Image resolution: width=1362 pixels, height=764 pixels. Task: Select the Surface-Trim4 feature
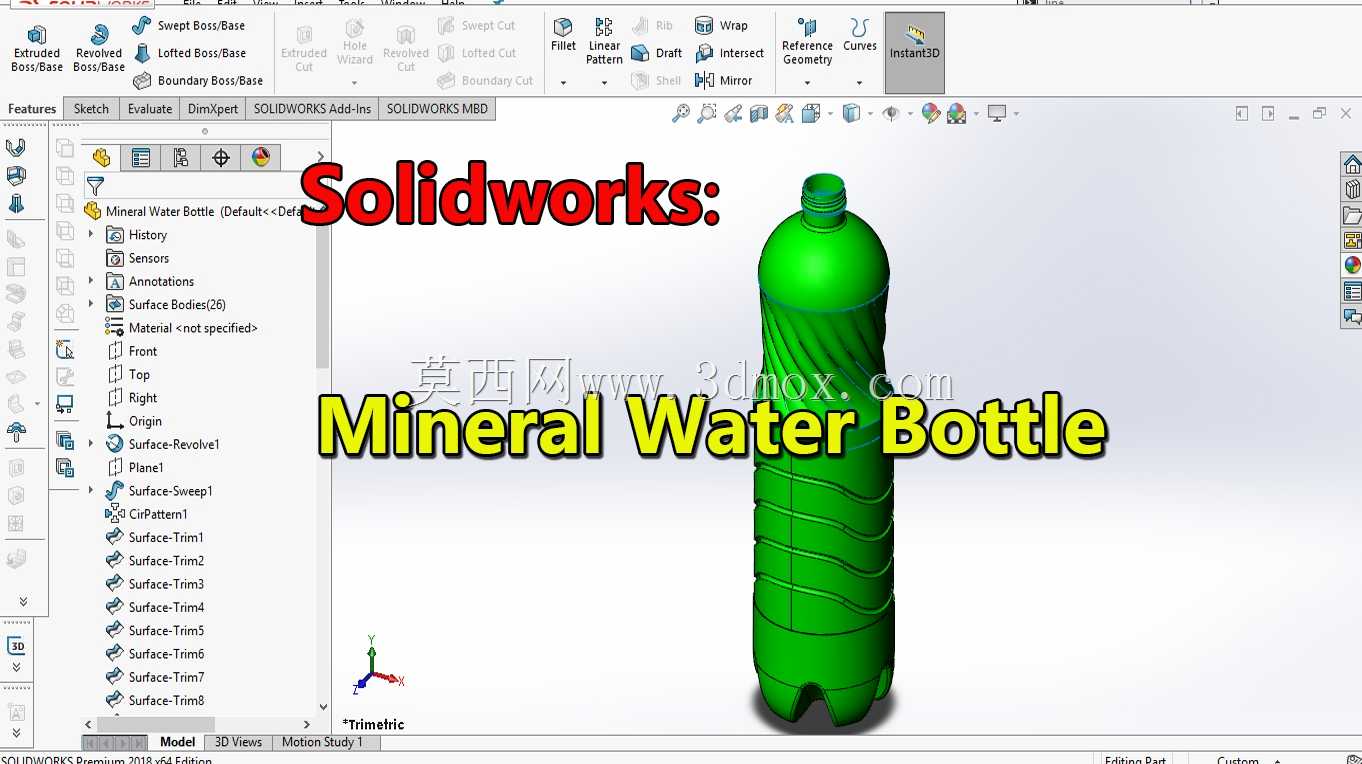(x=155, y=607)
